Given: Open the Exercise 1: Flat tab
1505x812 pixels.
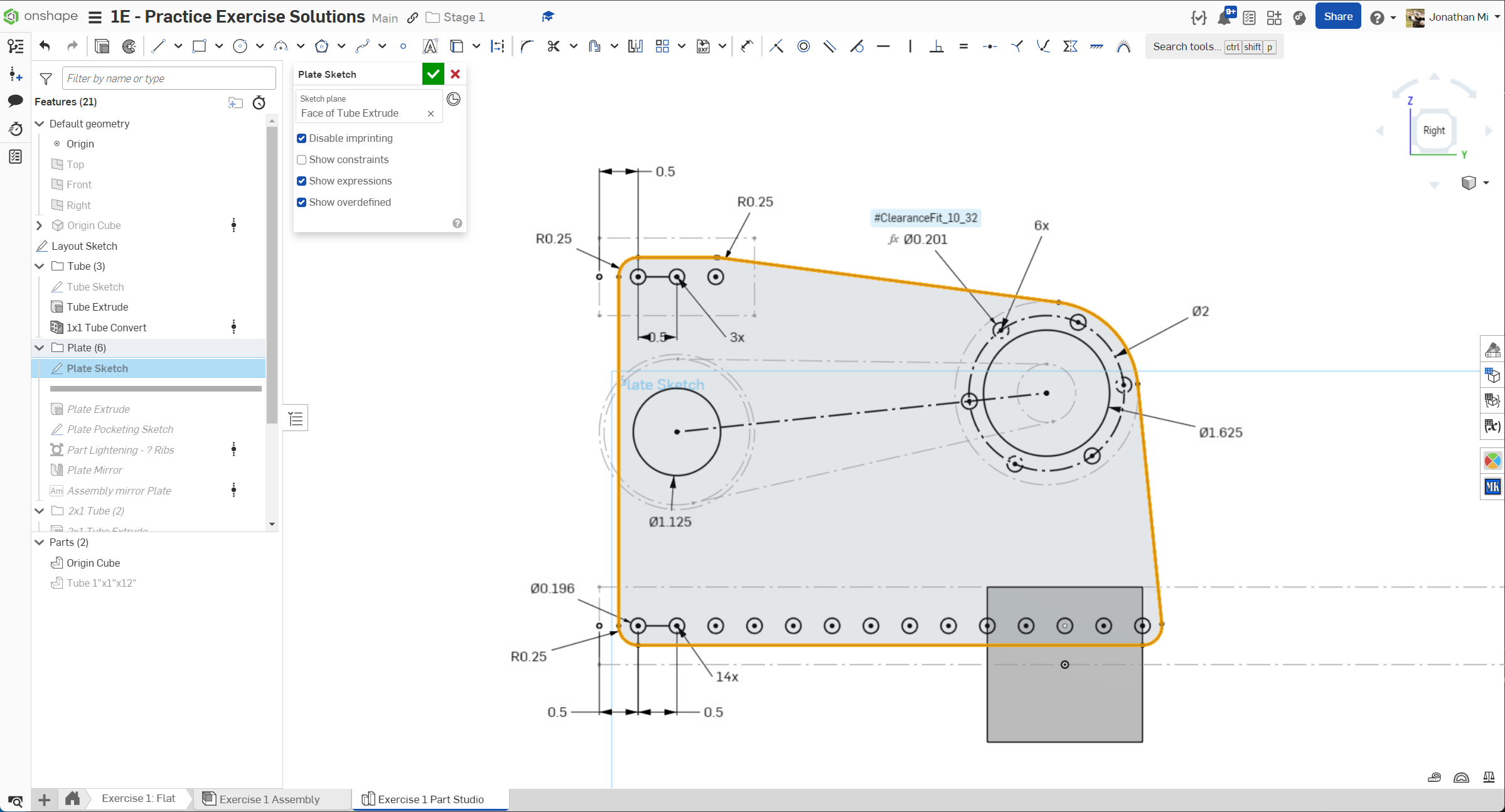Looking at the screenshot, I should (138, 798).
